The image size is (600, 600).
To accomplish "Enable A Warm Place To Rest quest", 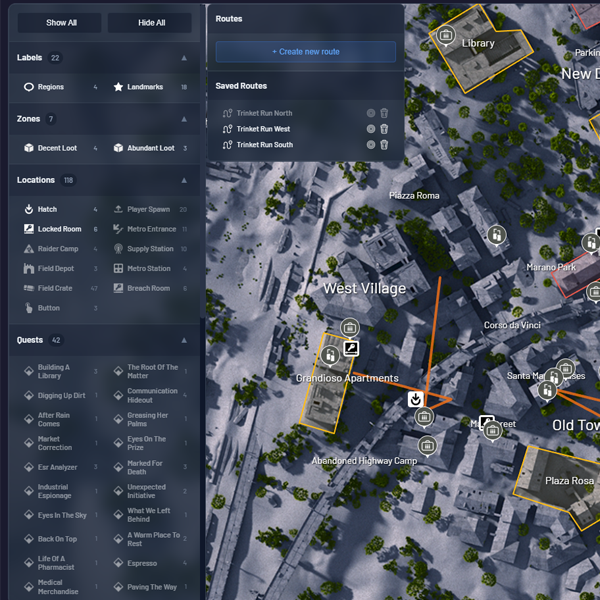I will [x=150, y=539].
